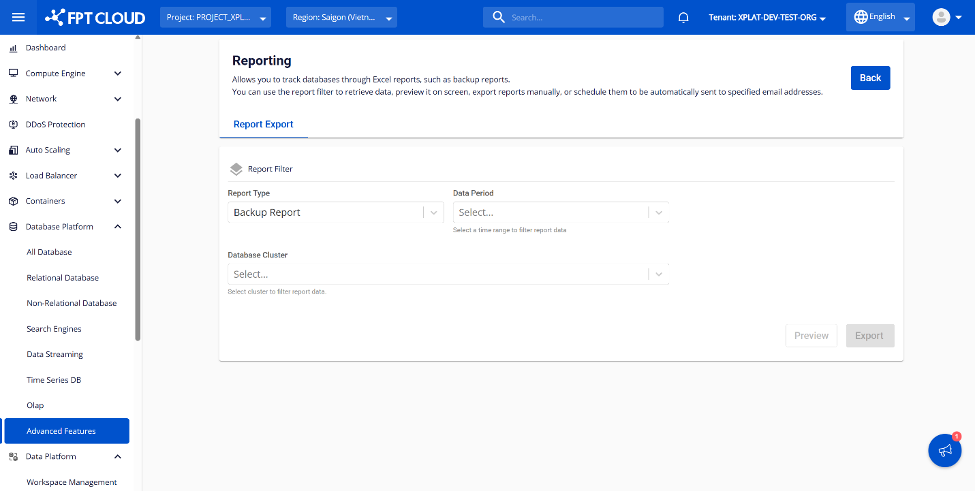Open the Database Cluster dropdown
Viewport: 977px width, 491px height.
click(448, 274)
